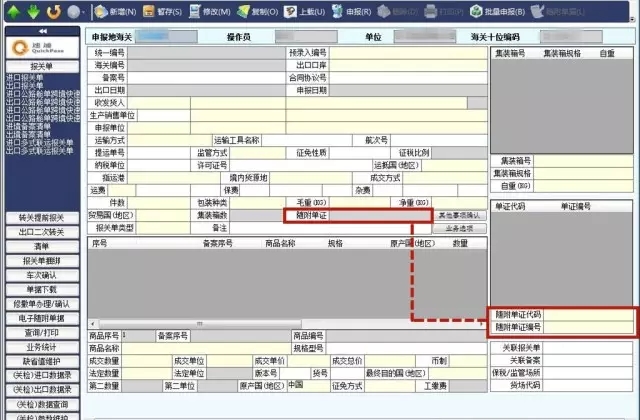Click 申报(R) declare toolbar button

(351, 11)
